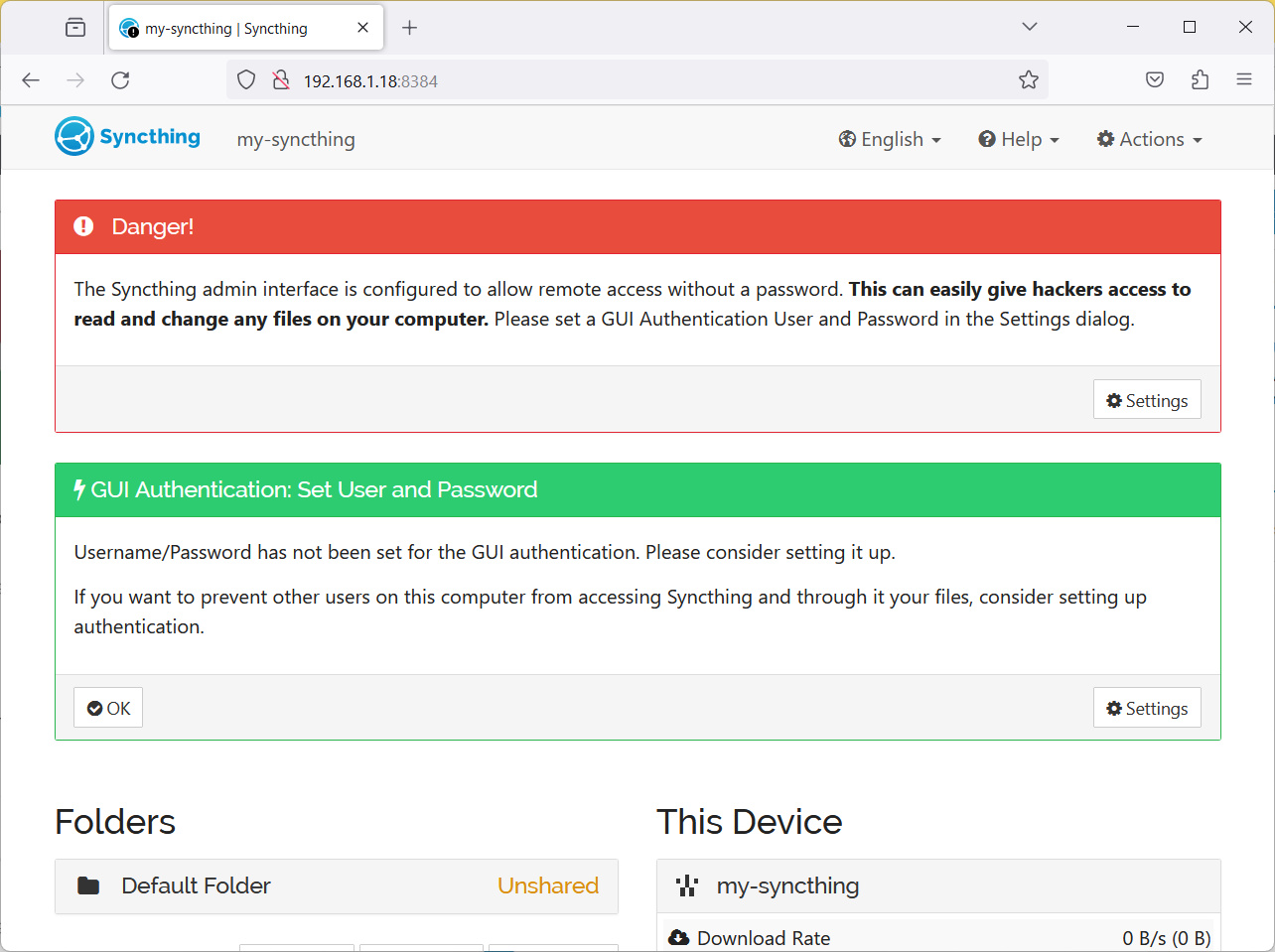Click the forward navigation arrow
The height and width of the screenshot is (952, 1275).
click(x=75, y=80)
